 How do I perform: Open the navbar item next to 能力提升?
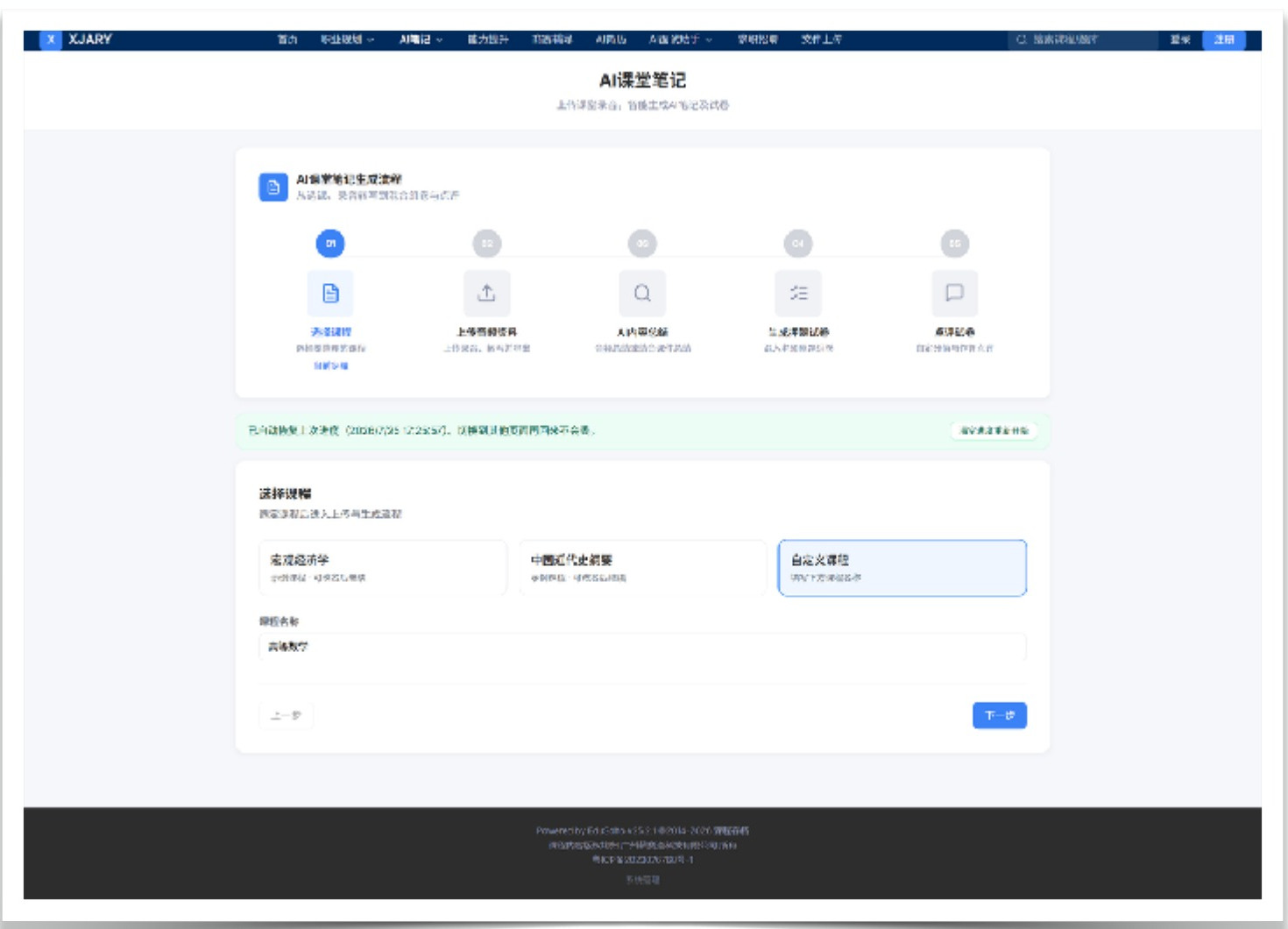(552, 39)
